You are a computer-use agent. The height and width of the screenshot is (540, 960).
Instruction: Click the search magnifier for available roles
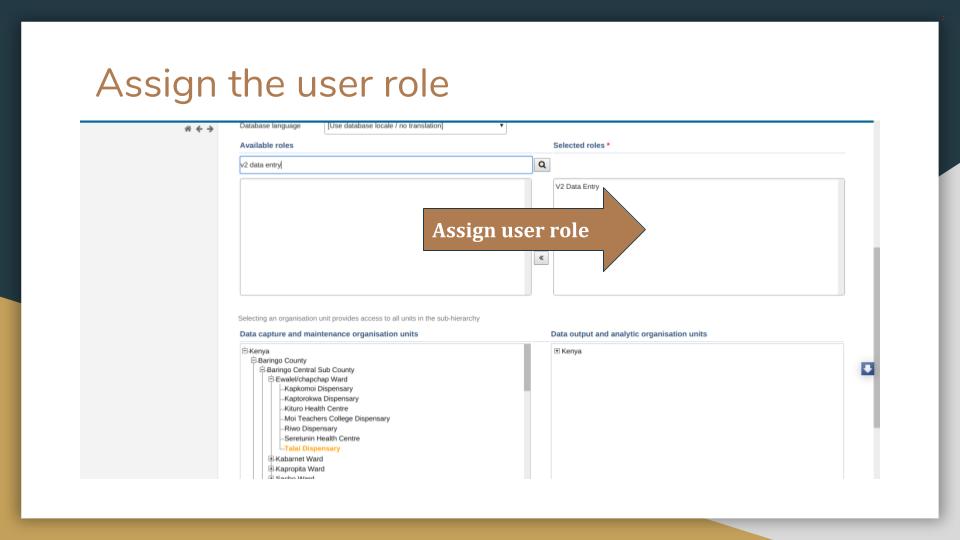[x=542, y=165]
